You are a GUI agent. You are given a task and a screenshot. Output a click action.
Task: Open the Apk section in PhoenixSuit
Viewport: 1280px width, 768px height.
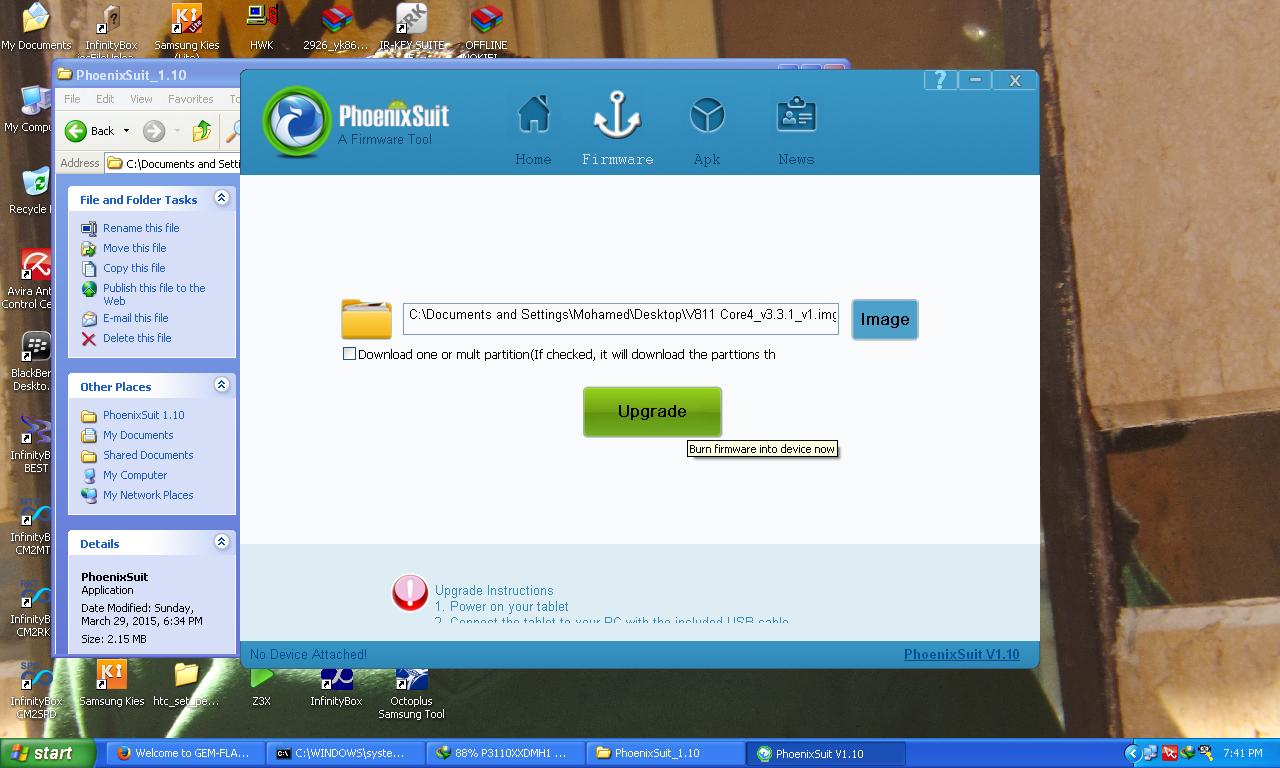707,131
